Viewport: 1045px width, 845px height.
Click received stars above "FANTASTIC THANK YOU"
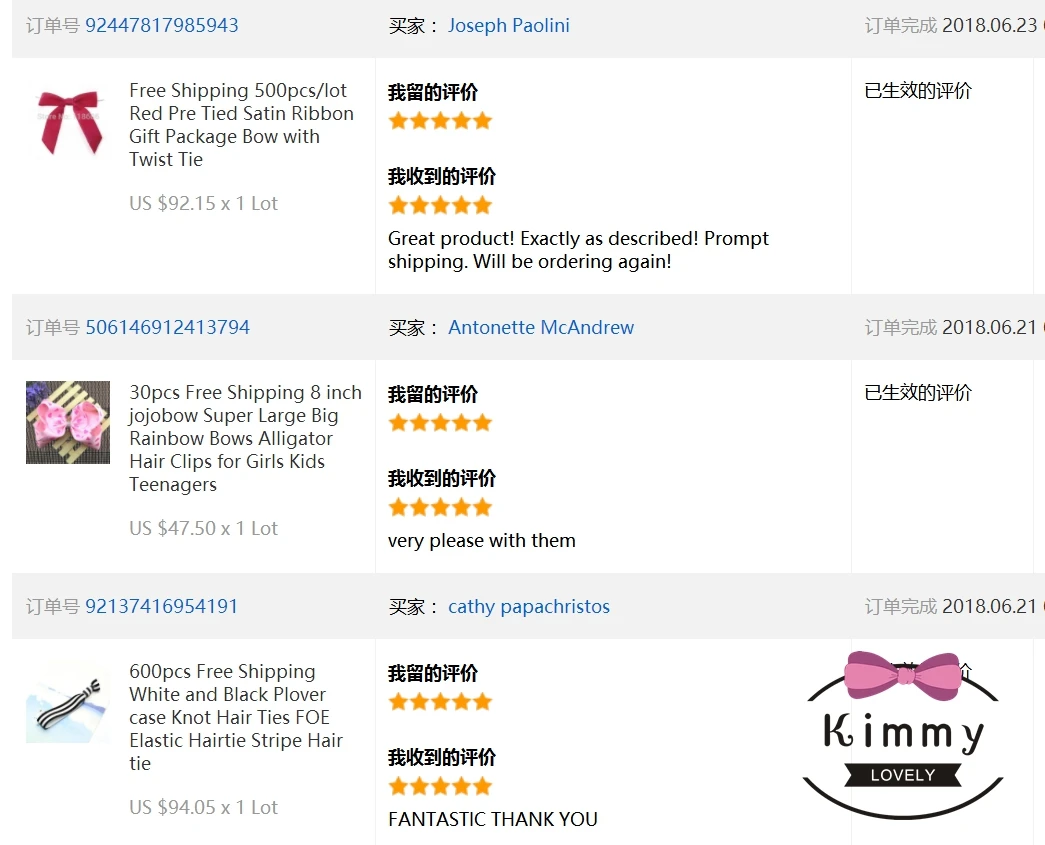click(x=440, y=786)
